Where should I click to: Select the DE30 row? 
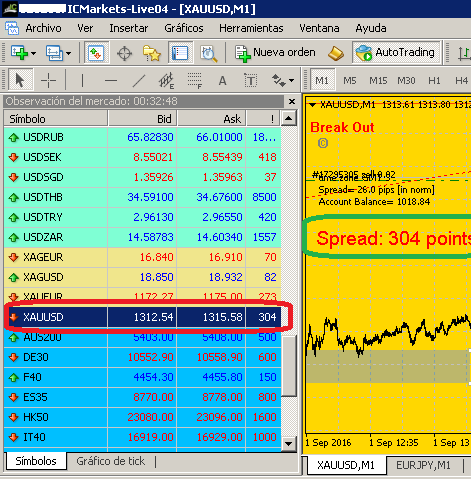coord(142,357)
